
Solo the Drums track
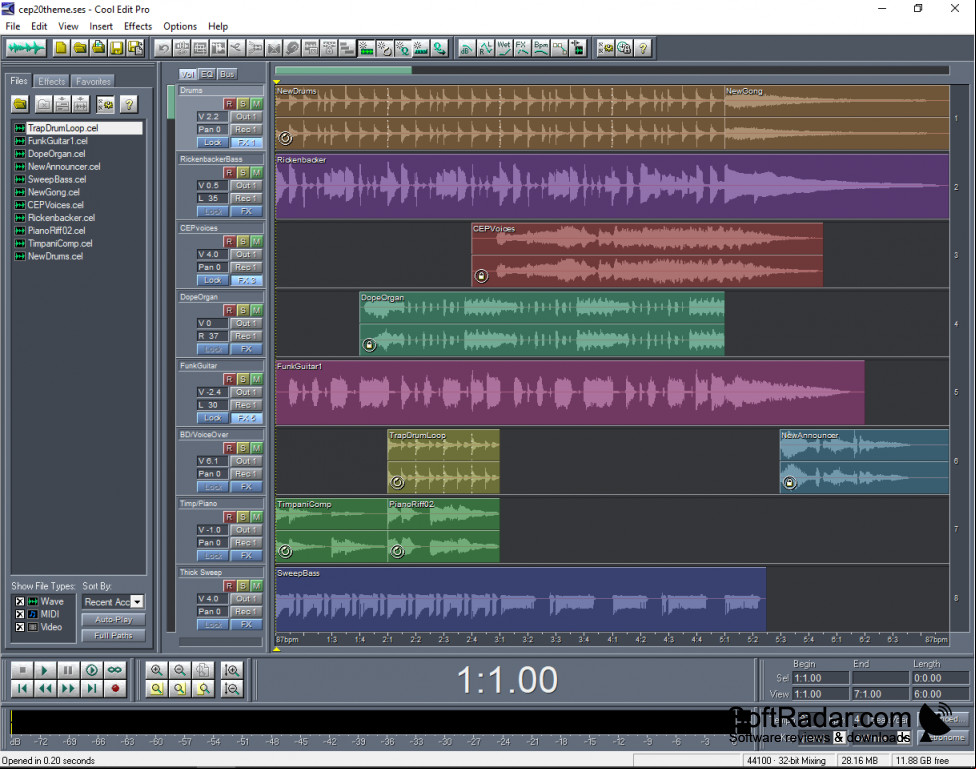pos(243,104)
